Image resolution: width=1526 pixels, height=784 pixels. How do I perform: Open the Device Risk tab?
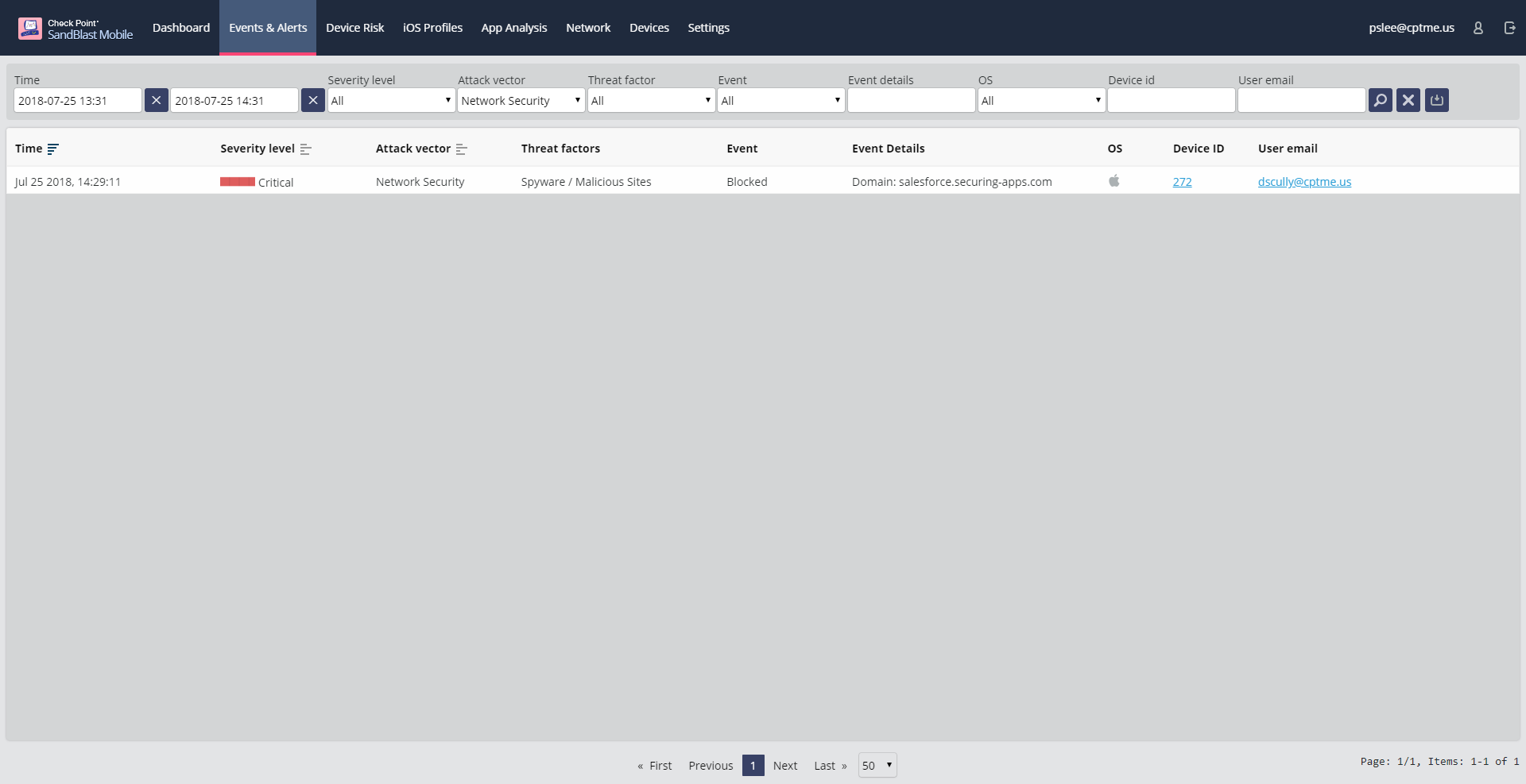tap(354, 28)
